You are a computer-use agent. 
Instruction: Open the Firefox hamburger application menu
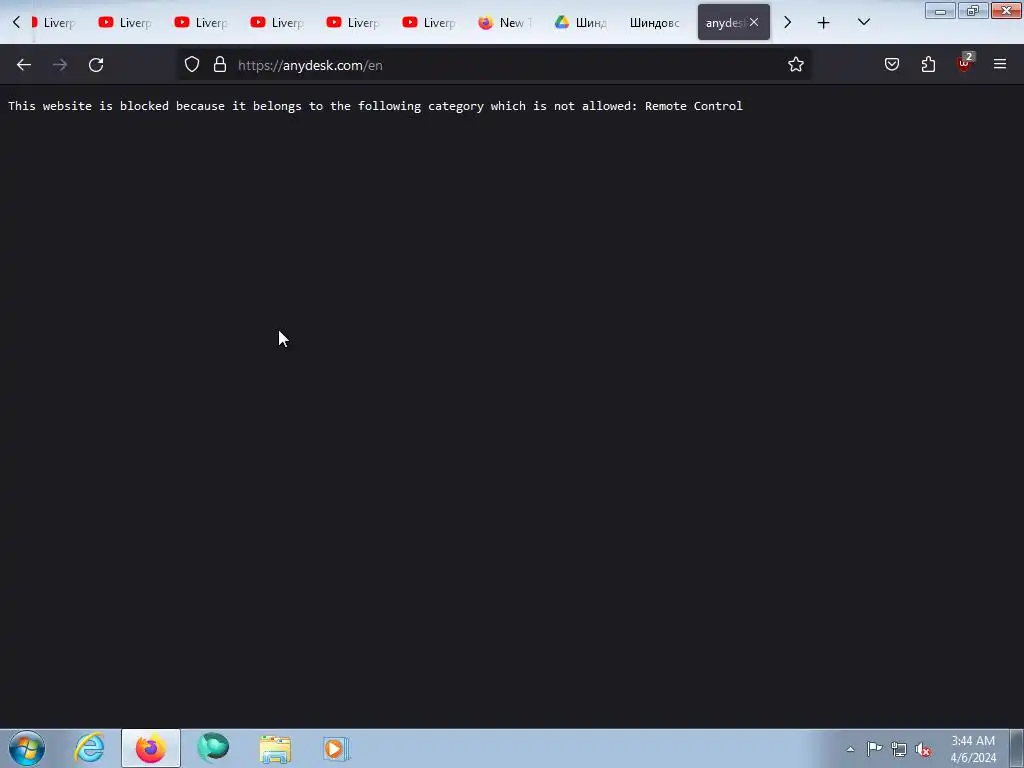(x=1000, y=65)
